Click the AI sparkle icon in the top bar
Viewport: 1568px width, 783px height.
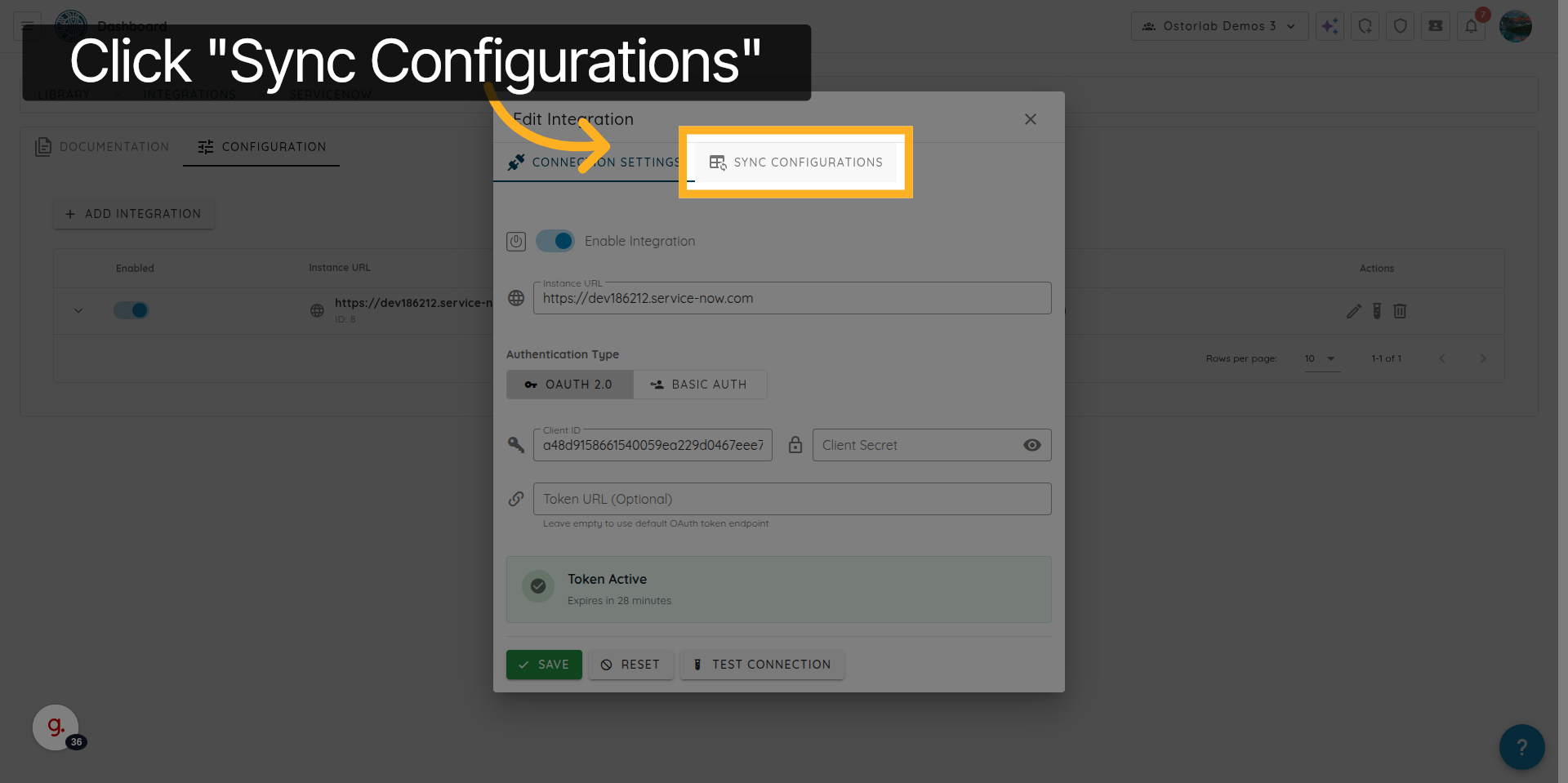coord(1330,25)
